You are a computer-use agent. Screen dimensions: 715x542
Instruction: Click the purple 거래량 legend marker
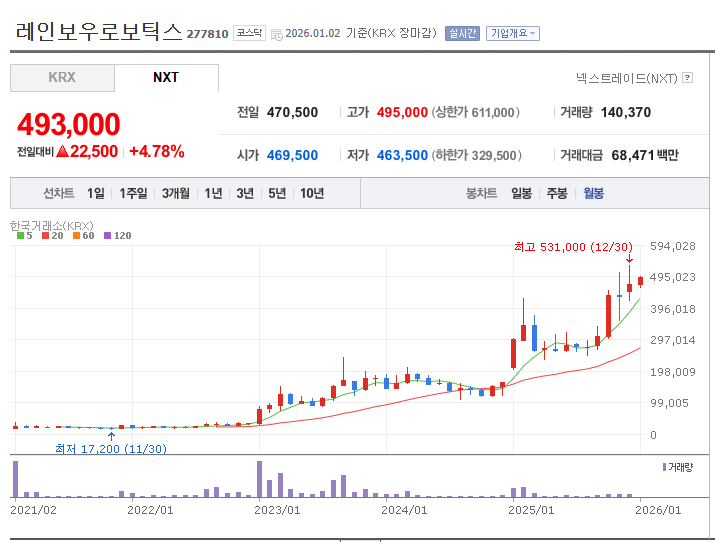click(x=664, y=467)
